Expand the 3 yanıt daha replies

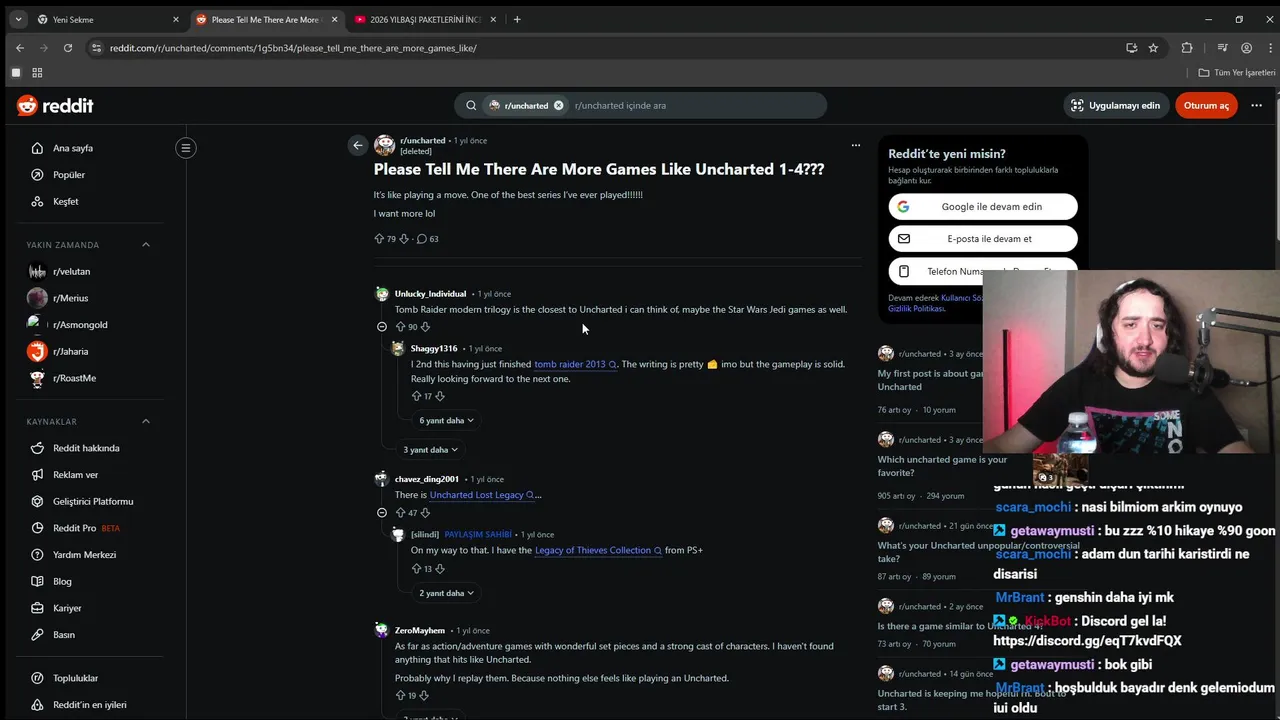pyautogui.click(x=430, y=450)
